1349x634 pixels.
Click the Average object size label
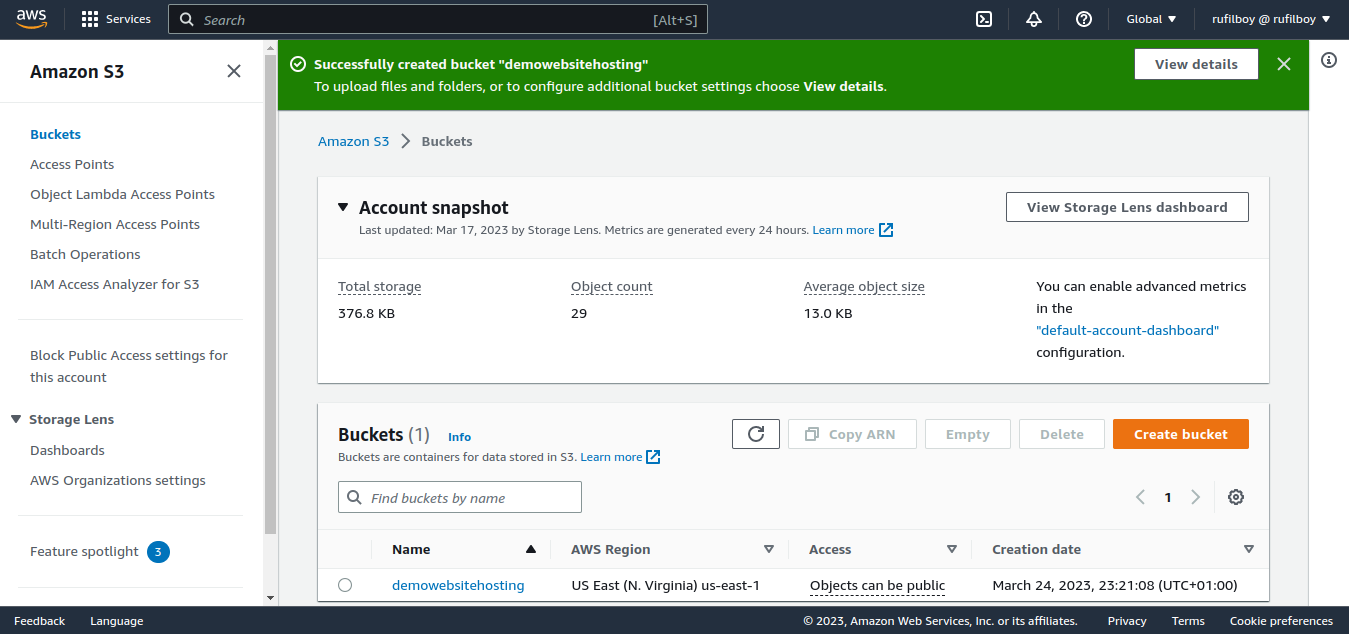point(863,286)
